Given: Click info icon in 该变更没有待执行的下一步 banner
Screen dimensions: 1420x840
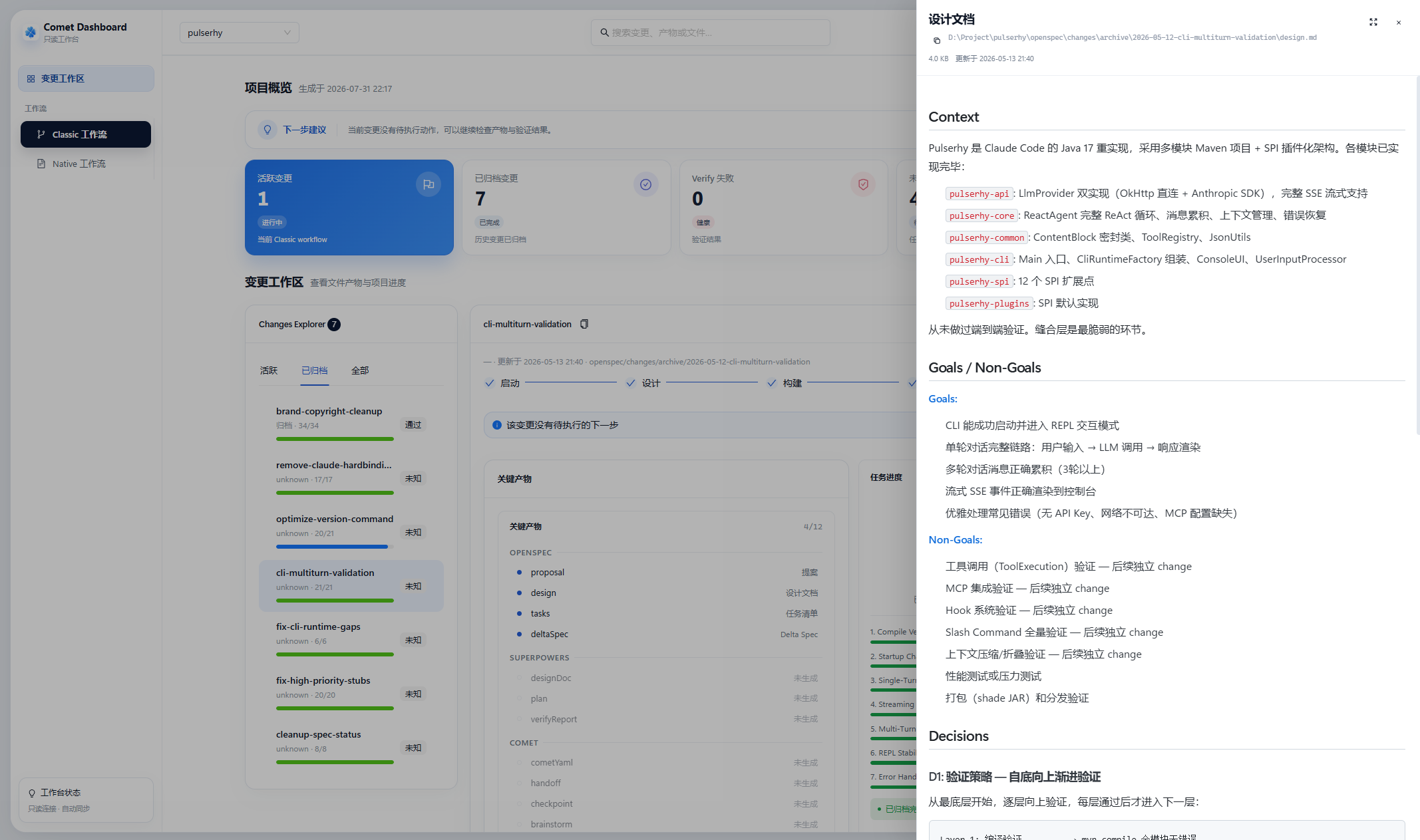Looking at the screenshot, I should pyautogui.click(x=497, y=425).
